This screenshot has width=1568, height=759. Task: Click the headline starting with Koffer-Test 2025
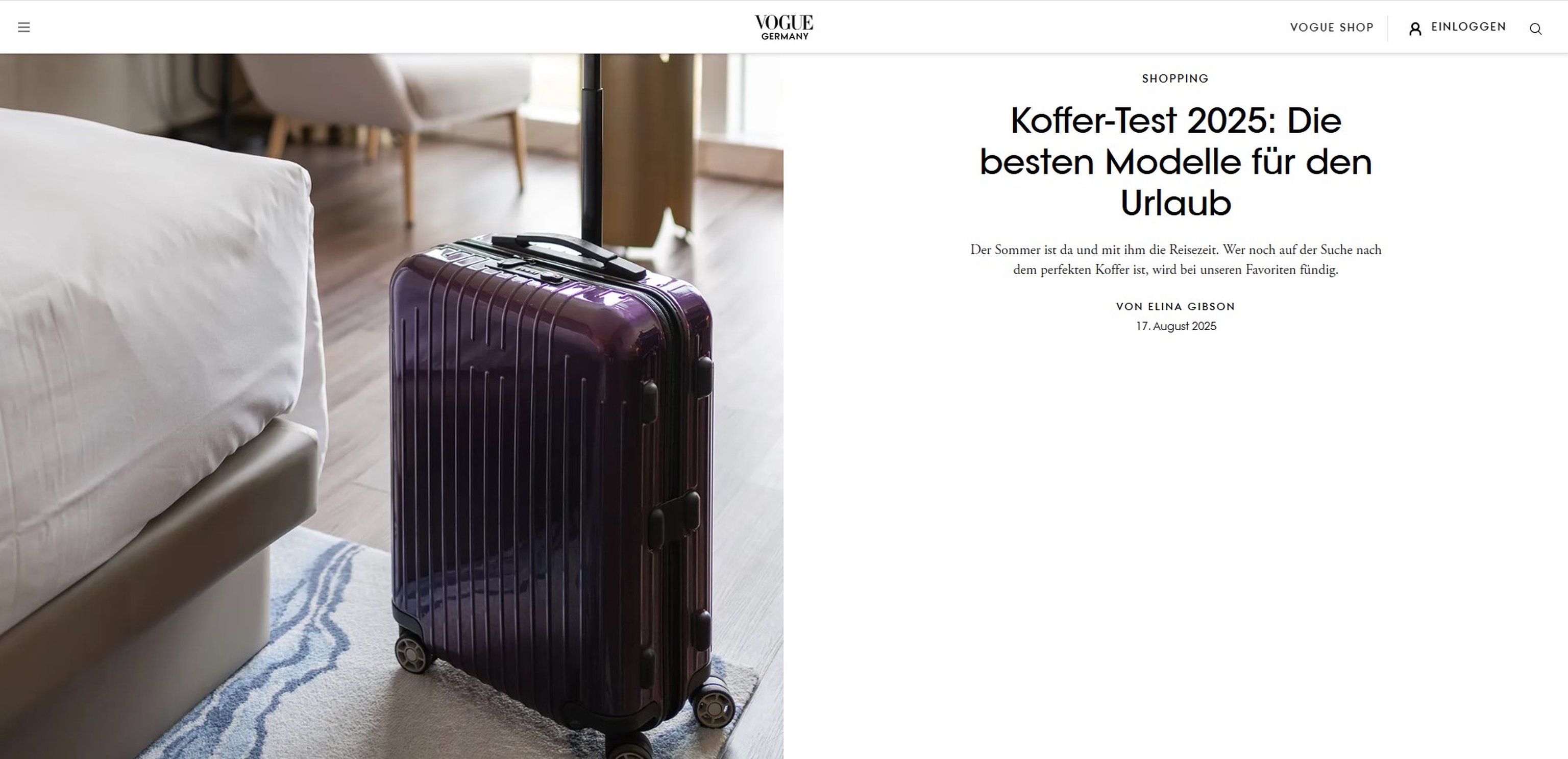point(1175,162)
